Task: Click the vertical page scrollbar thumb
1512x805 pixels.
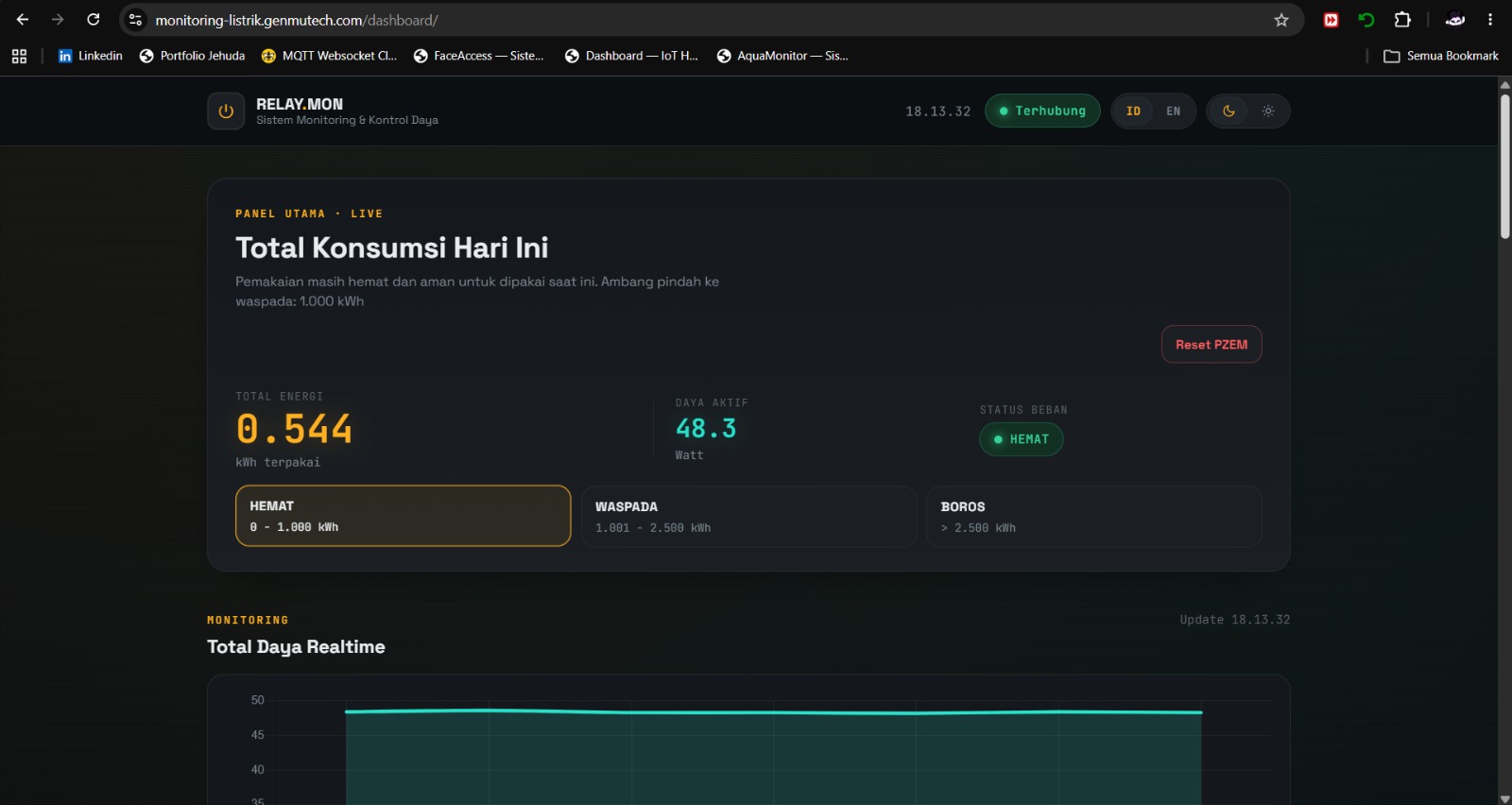Action: coord(1504,165)
